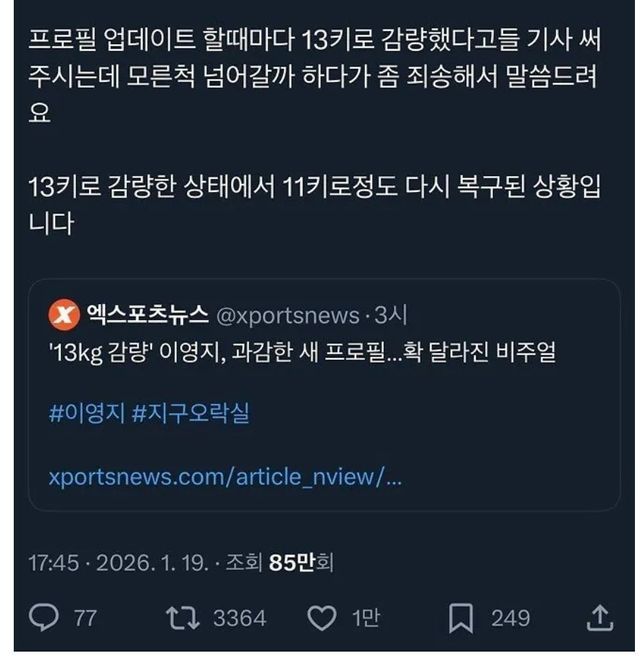
Task: Click the 77 replies count
Action: (86, 619)
